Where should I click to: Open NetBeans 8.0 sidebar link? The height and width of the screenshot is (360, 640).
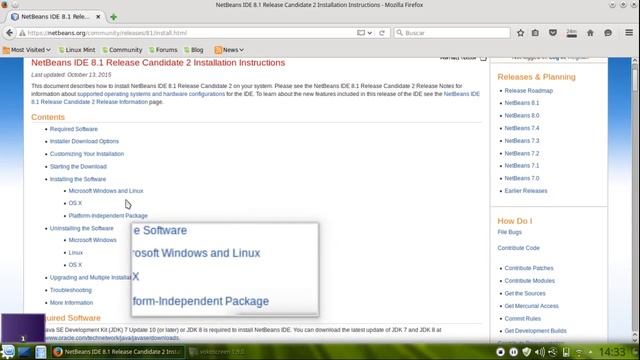522,116
